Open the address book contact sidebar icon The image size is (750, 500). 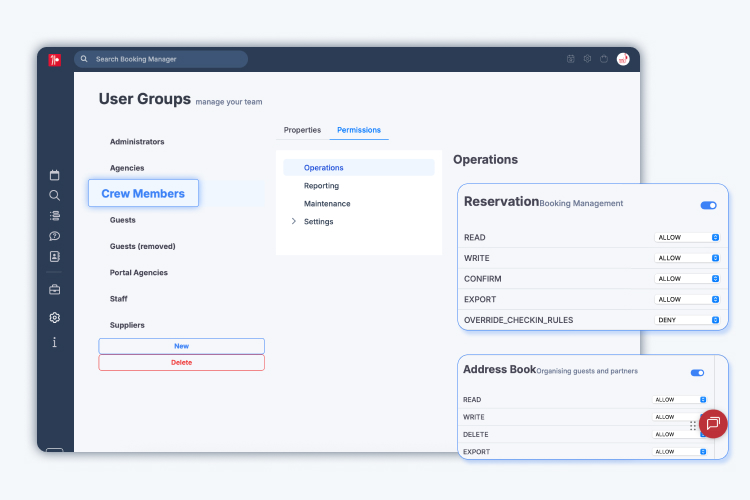55,256
